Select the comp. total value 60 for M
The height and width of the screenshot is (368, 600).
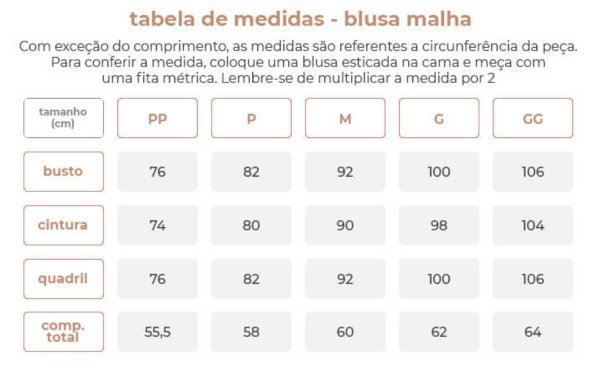pyautogui.click(x=345, y=332)
